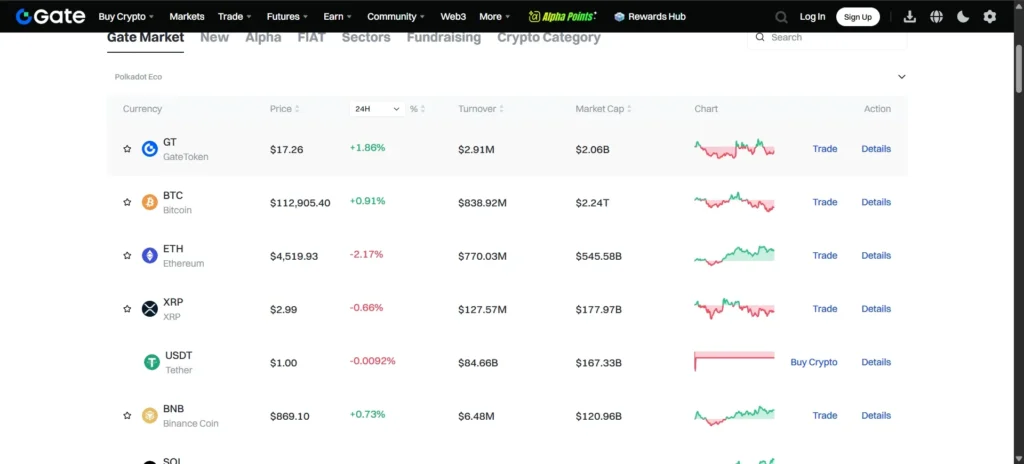1024x464 pixels.
Task: Open Futures dropdown menu
Action: point(287,17)
